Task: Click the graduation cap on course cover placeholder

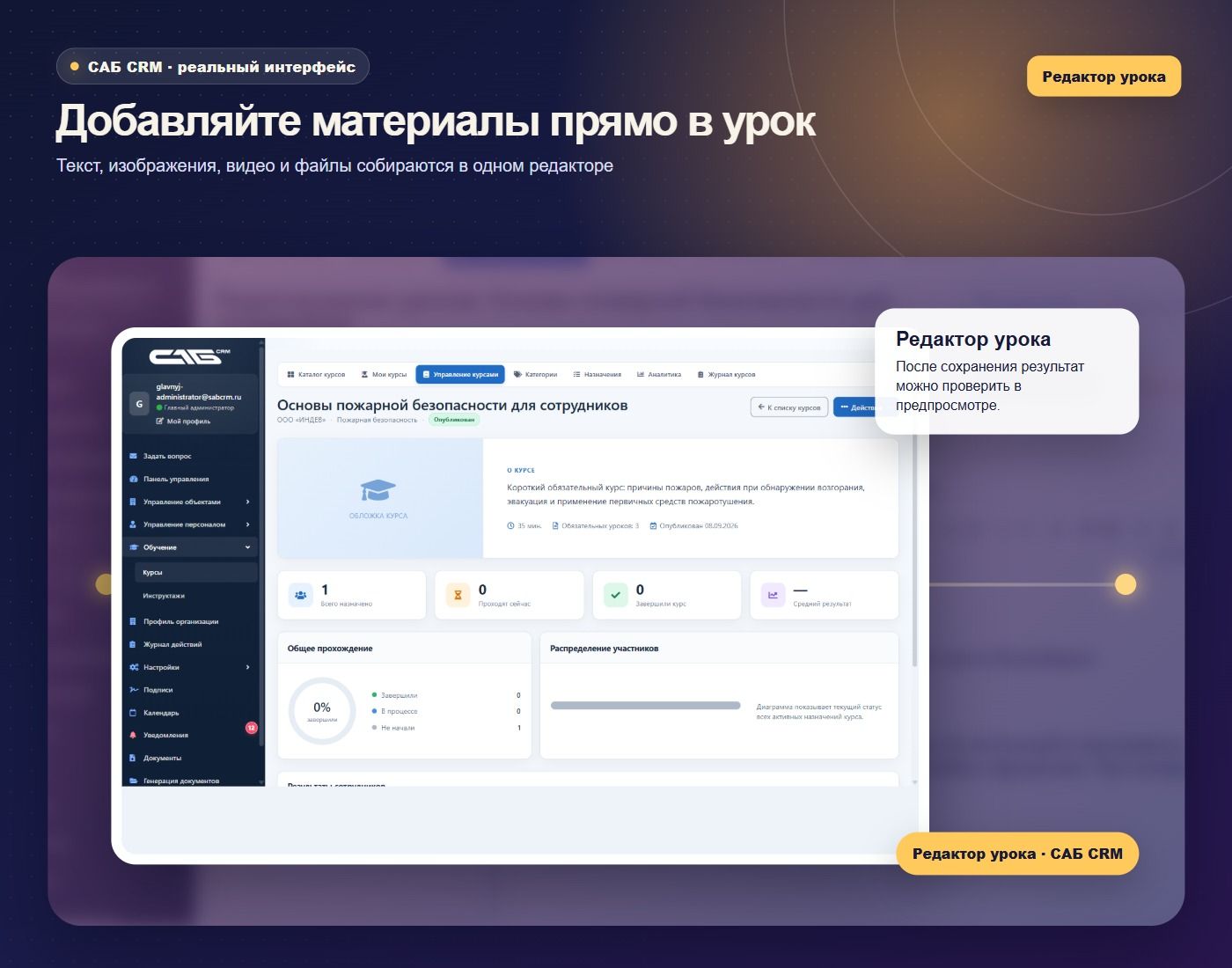Action: tap(378, 491)
